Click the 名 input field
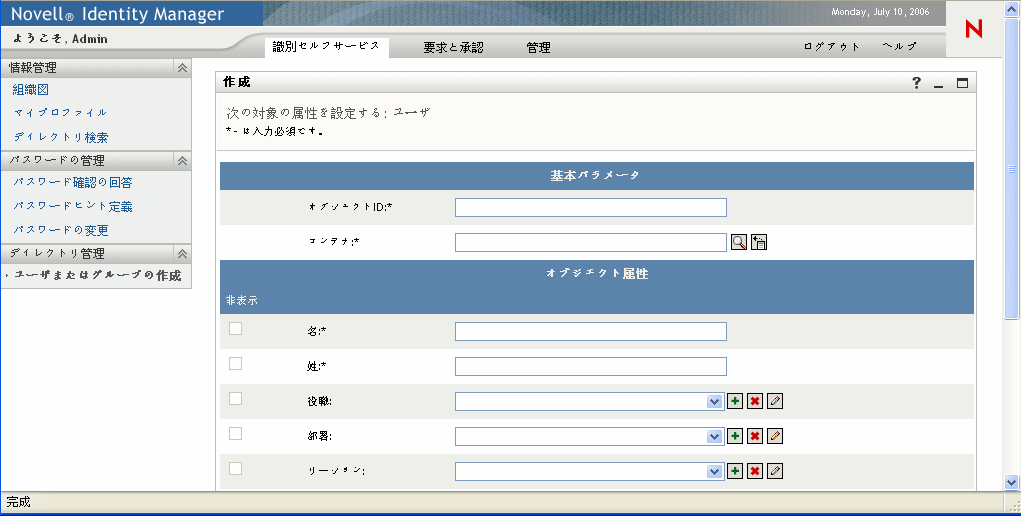 [591, 332]
